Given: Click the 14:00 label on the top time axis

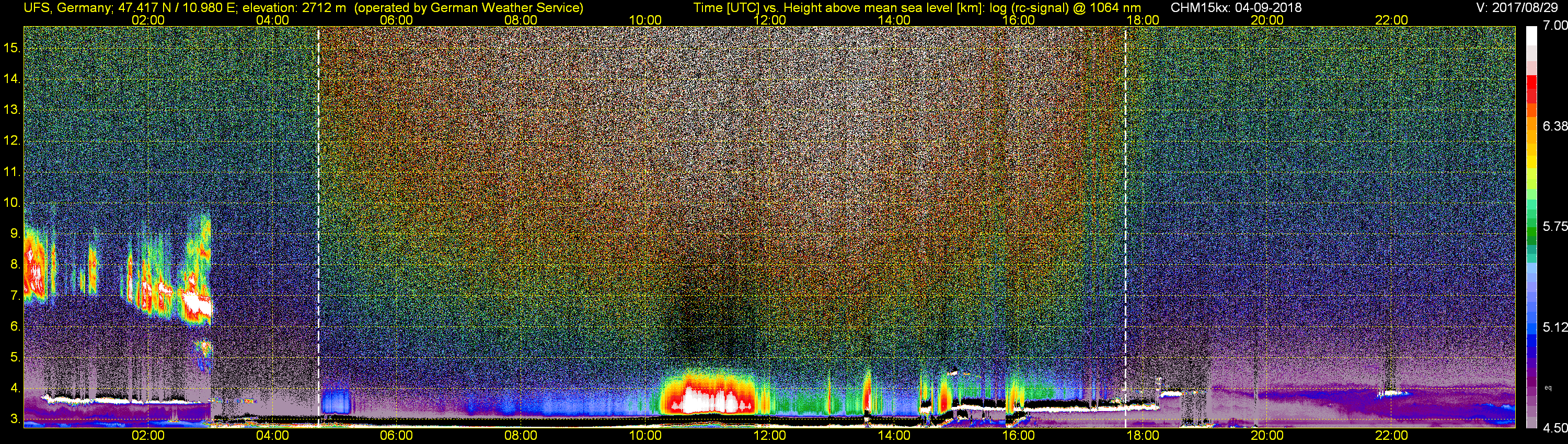Looking at the screenshot, I should [894, 20].
